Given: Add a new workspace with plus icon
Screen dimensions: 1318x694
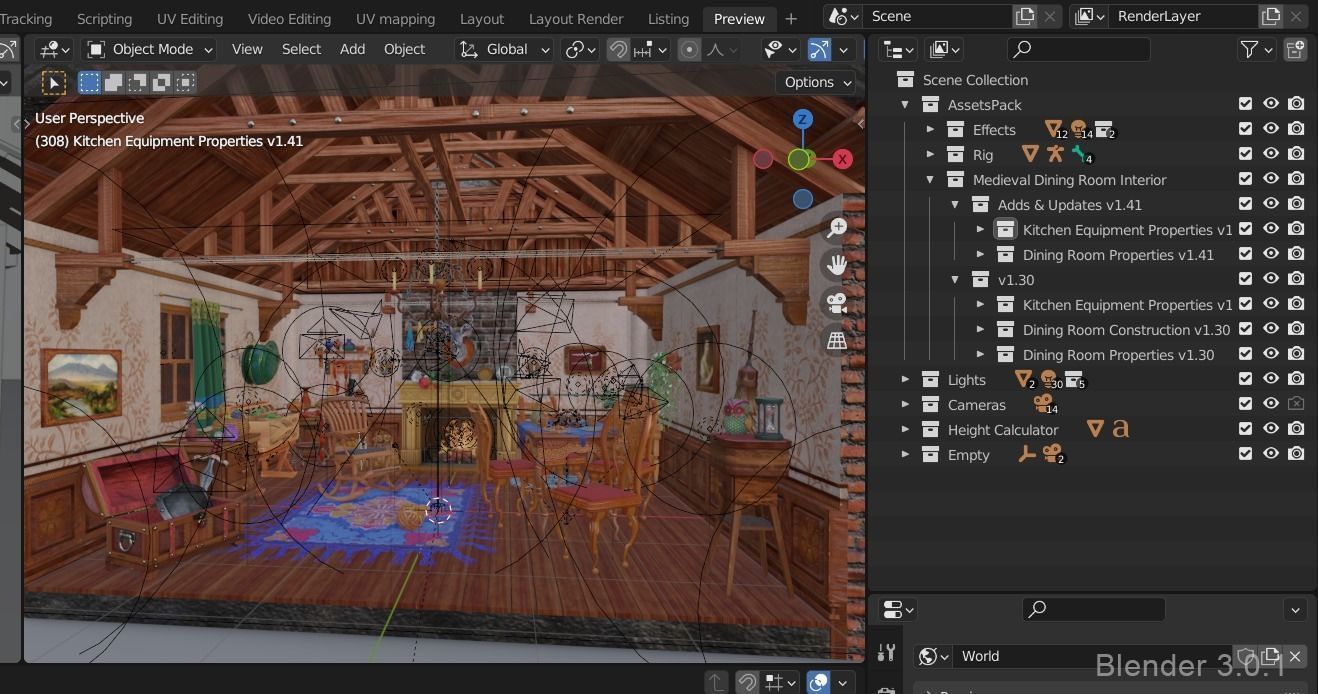Looking at the screenshot, I should [791, 18].
